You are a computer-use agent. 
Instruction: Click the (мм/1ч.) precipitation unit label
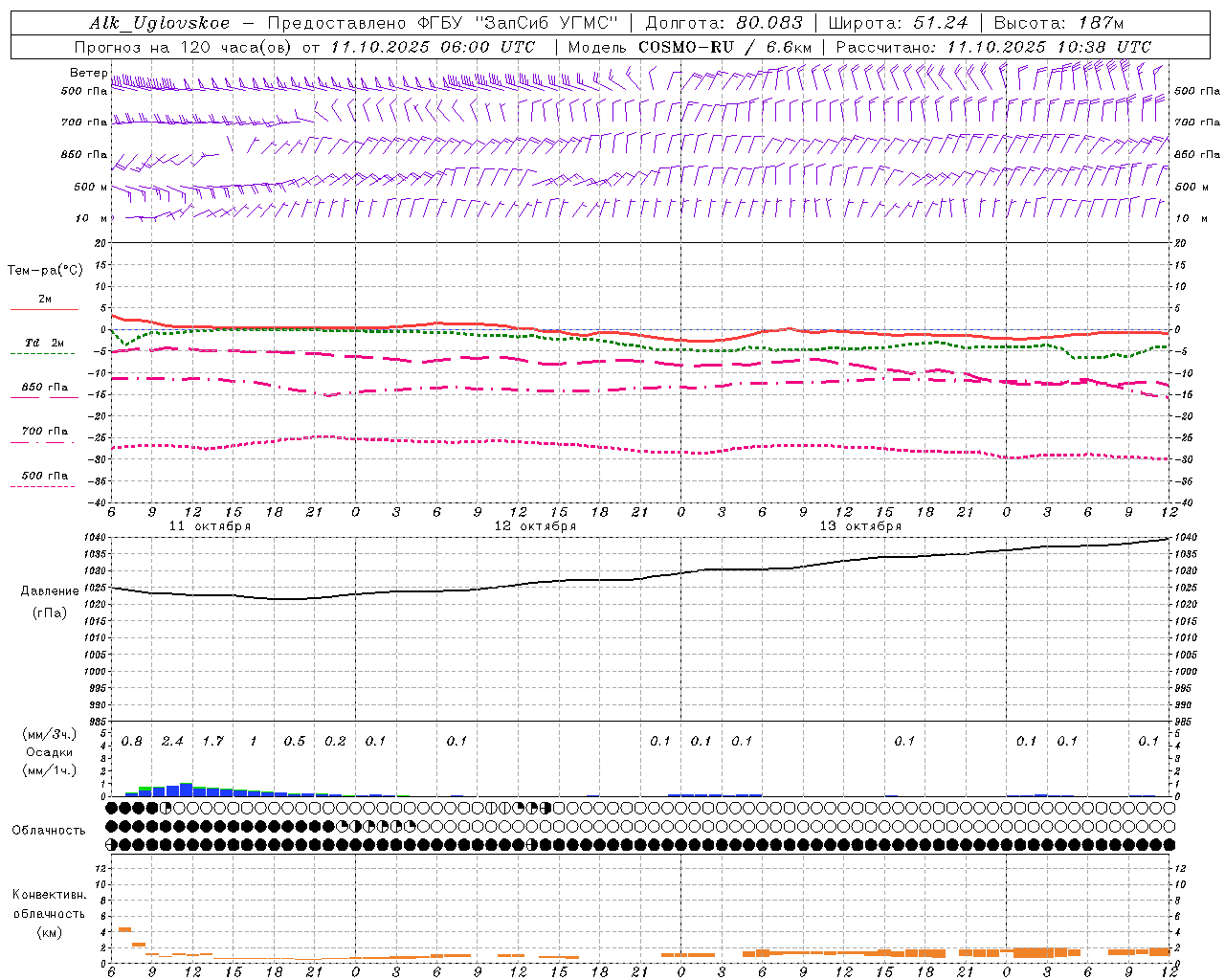point(50,770)
